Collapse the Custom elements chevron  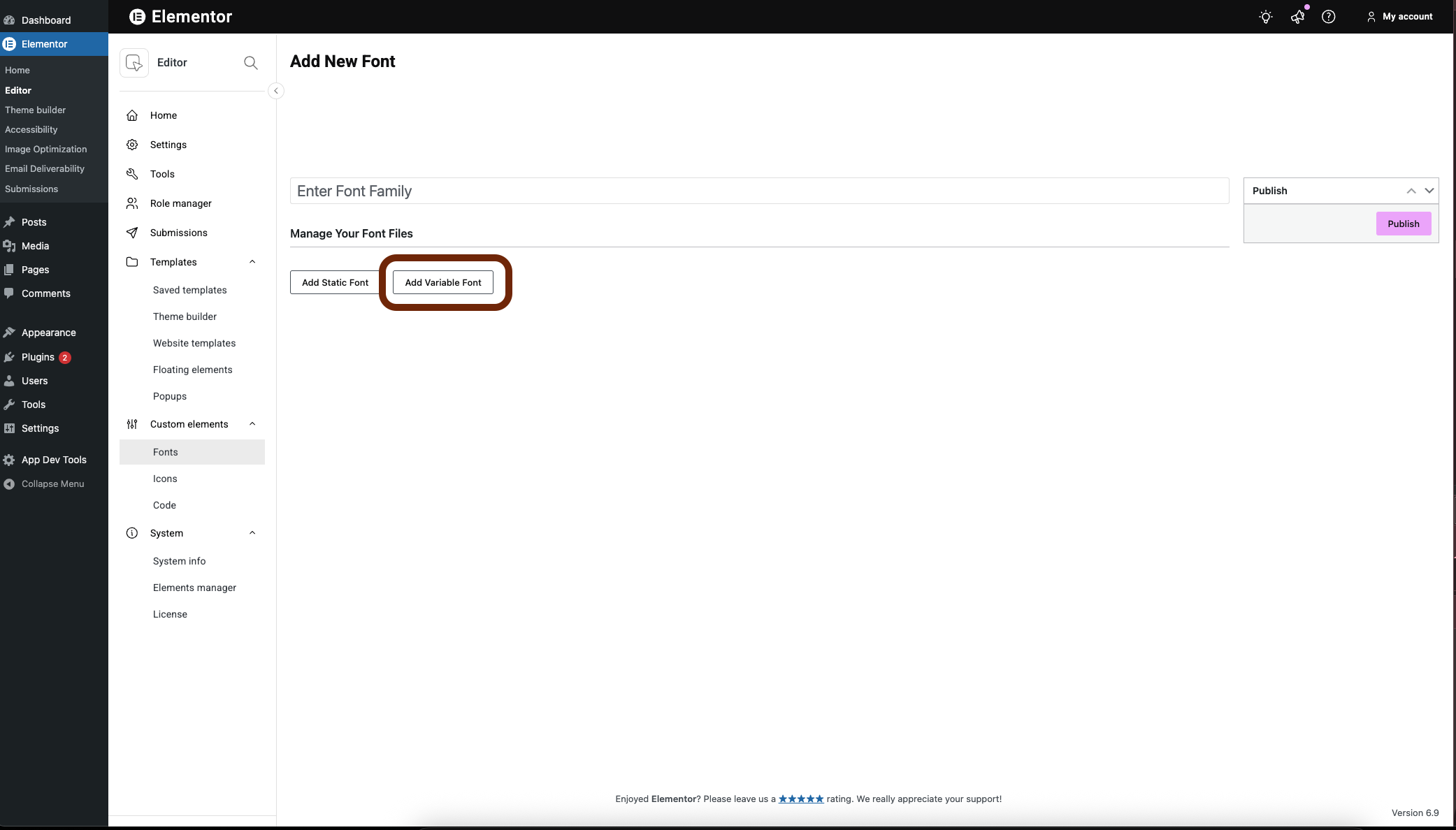coord(252,424)
